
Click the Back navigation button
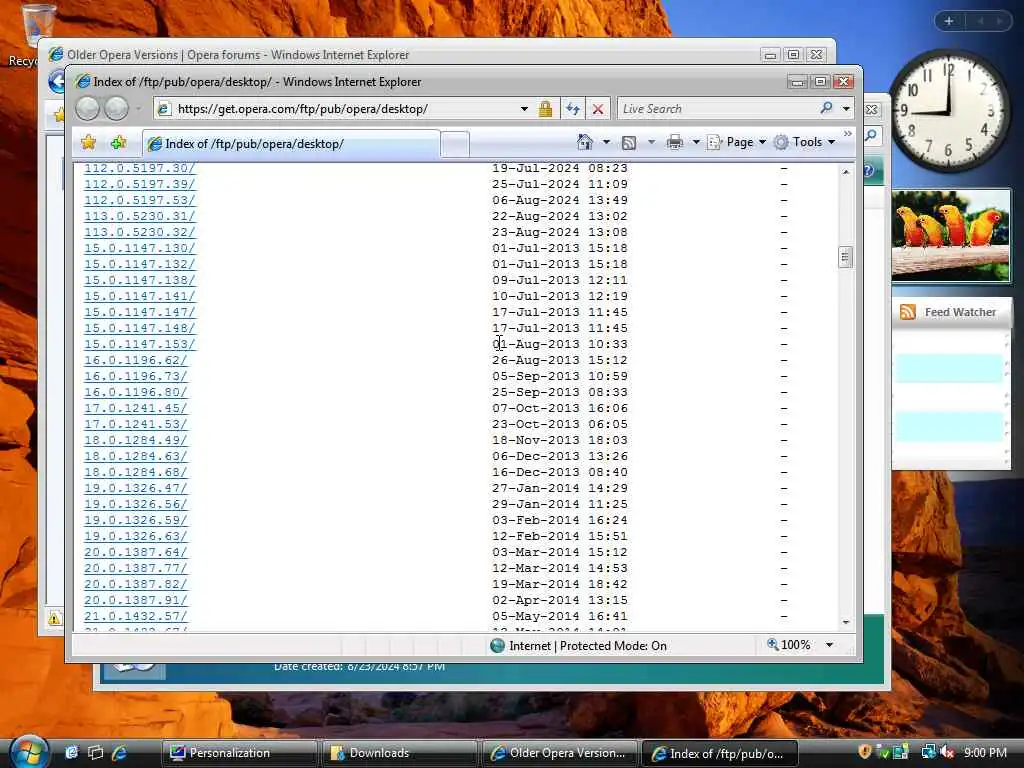coord(88,108)
